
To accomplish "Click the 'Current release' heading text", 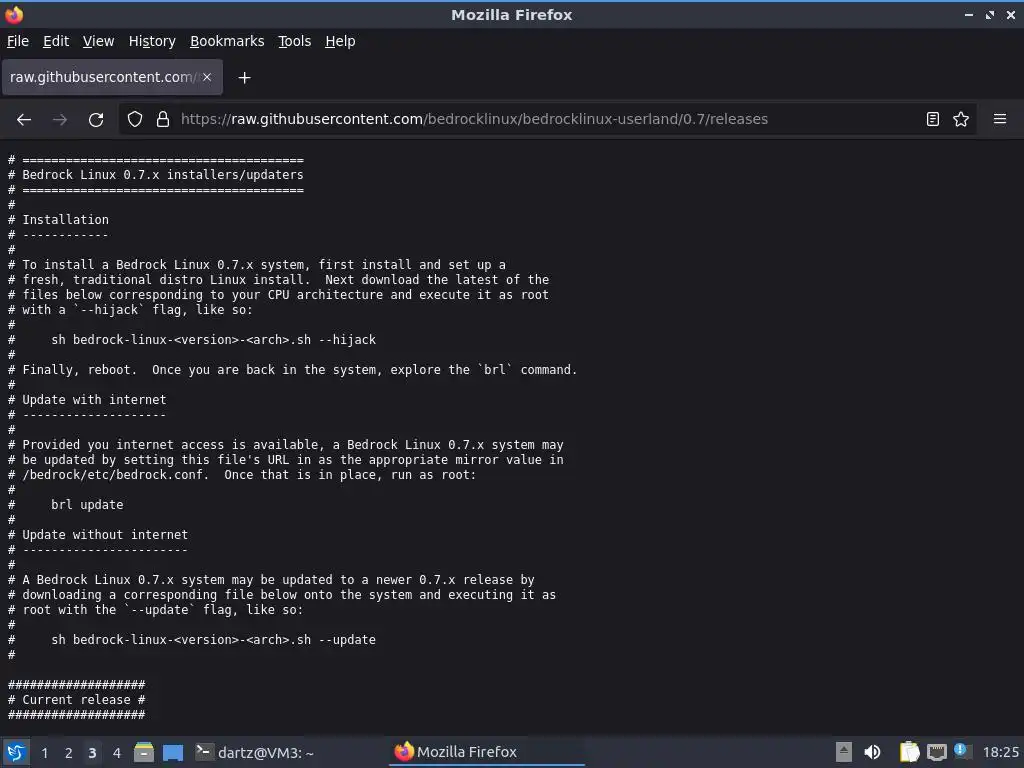I will click(x=76, y=700).
